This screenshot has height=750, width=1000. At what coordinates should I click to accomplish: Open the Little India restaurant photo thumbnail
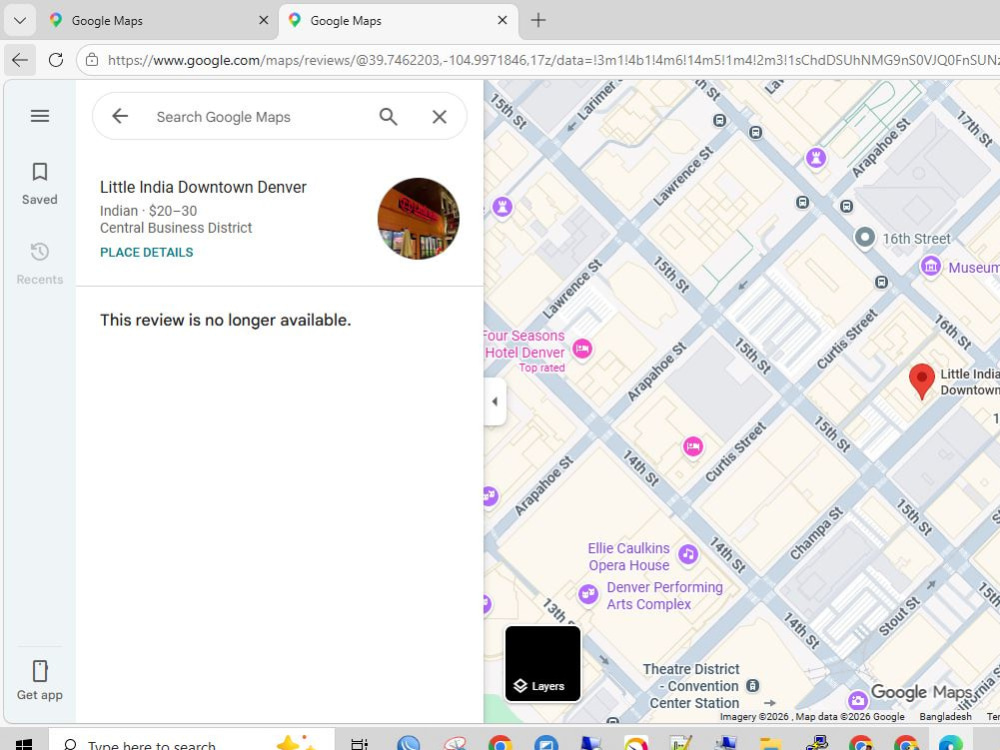(418, 219)
